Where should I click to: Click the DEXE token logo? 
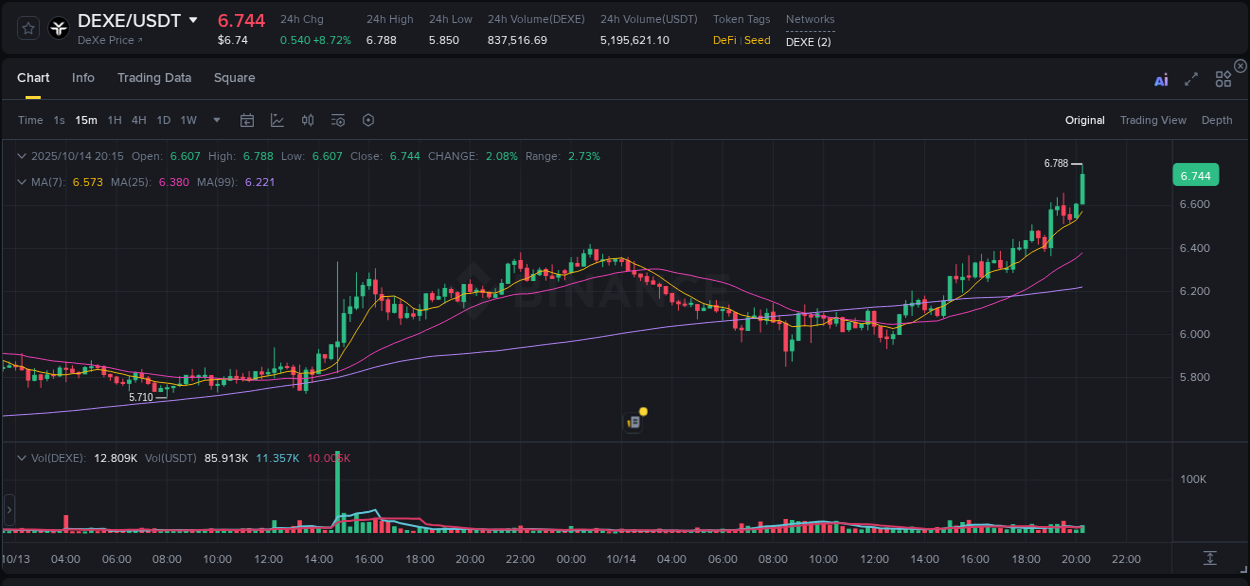[58, 28]
